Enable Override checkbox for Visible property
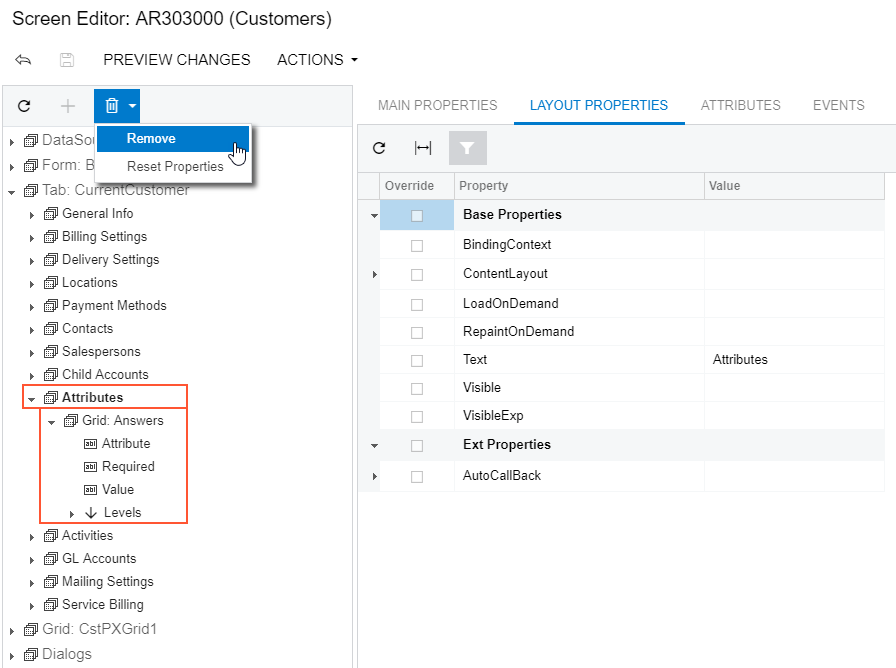 point(417,388)
